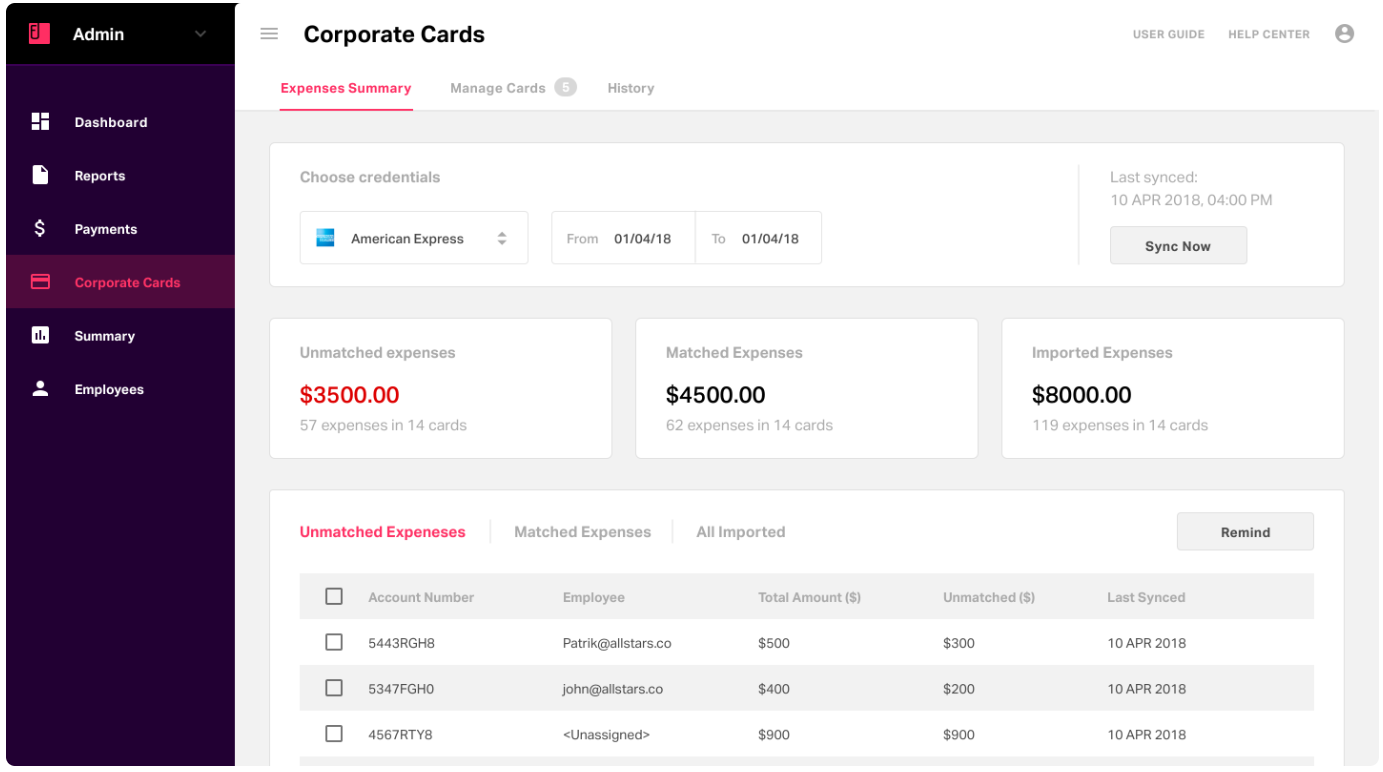
Task: Expand the Admin role dropdown
Action: click(200, 34)
